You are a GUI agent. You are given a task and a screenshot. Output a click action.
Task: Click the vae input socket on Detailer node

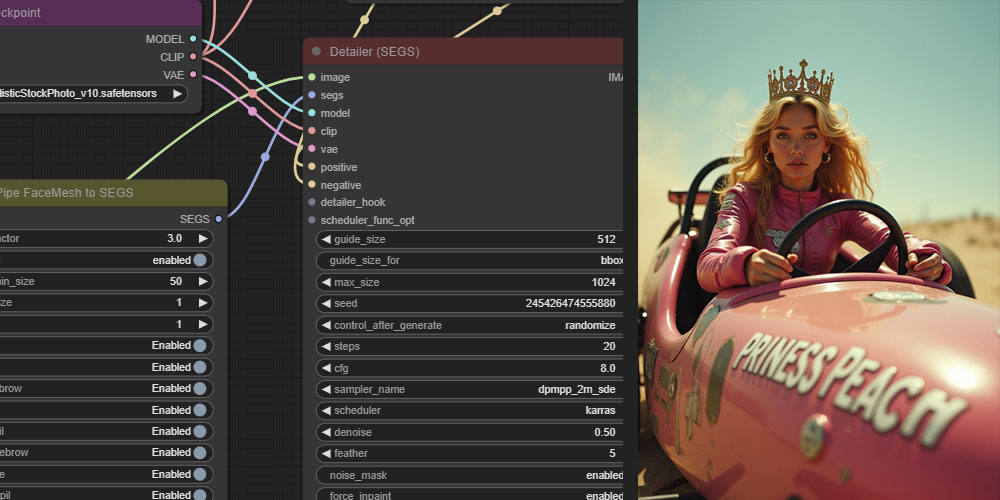tap(311, 149)
